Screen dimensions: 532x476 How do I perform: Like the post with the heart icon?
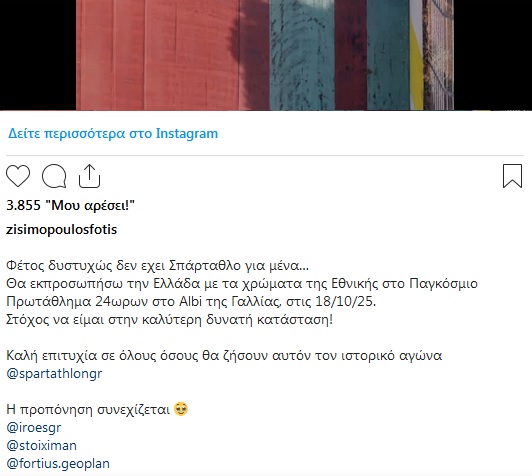18,176
